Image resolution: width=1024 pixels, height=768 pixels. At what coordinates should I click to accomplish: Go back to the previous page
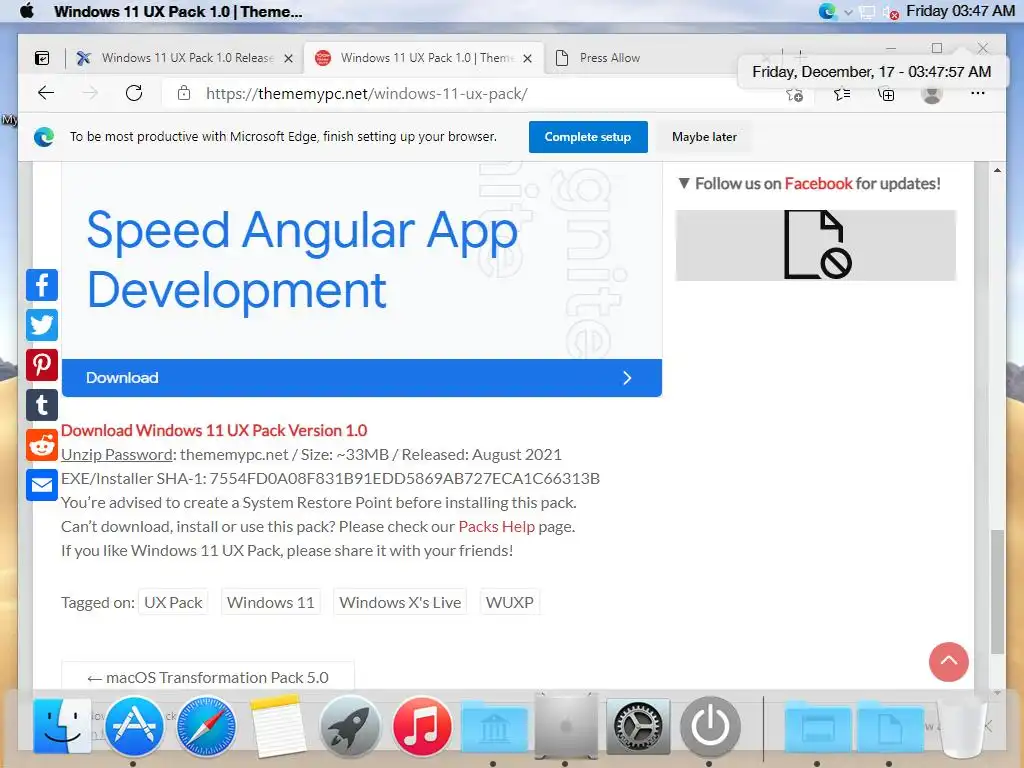[46, 93]
